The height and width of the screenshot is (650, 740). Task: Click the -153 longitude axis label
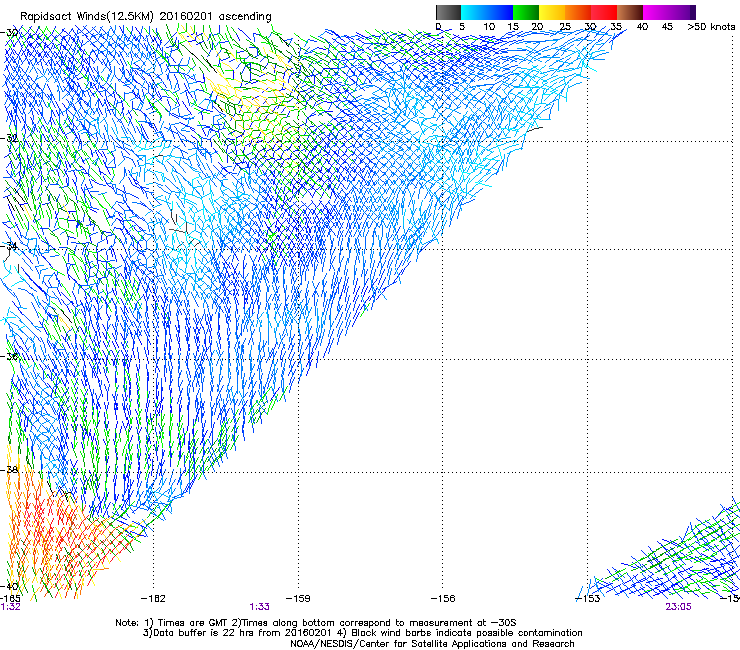(x=588, y=599)
